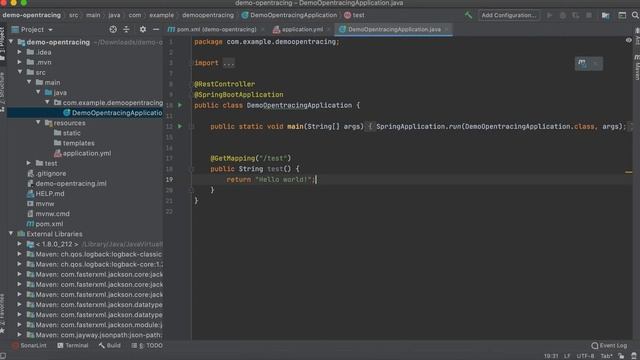Click the locate file target icon
Screen dimensions: 640x360
pos(113,29)
